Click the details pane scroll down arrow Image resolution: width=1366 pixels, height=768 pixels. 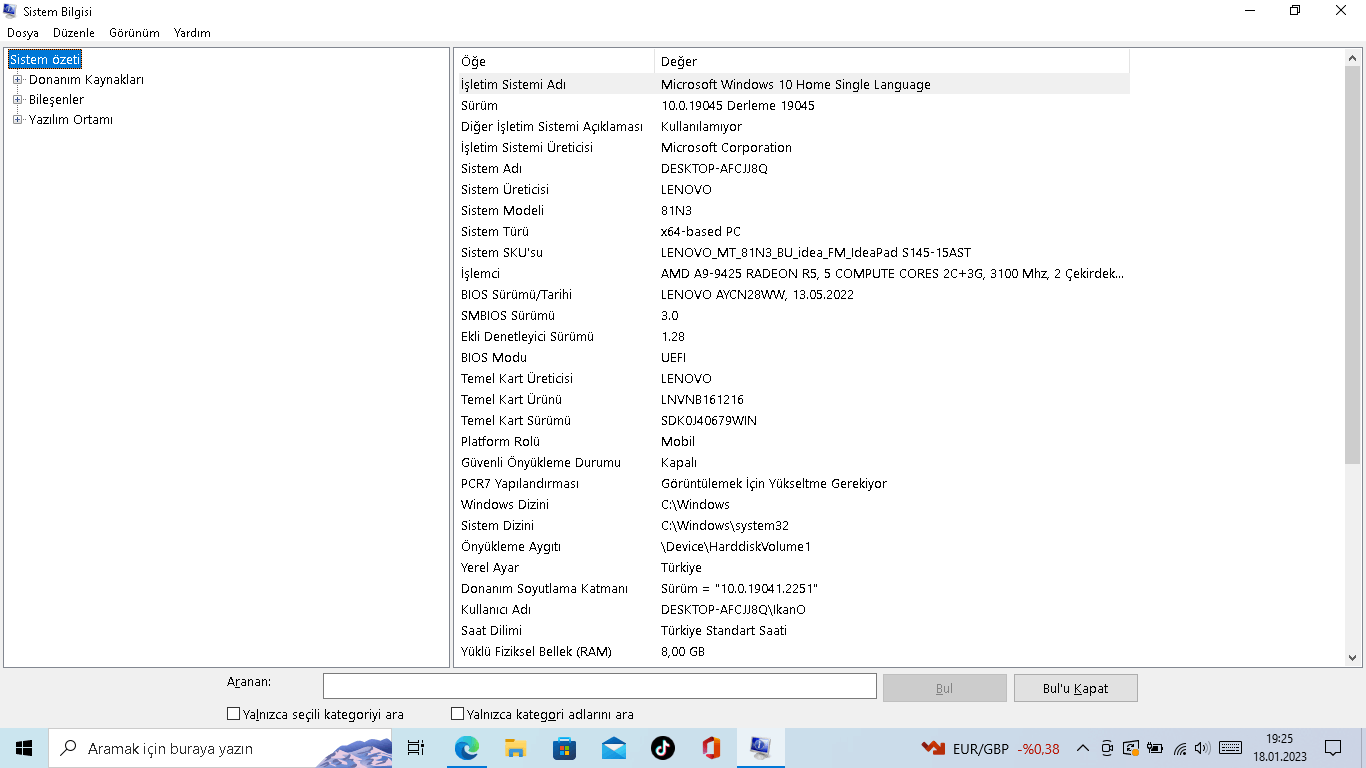click(x=1352, y=657)
